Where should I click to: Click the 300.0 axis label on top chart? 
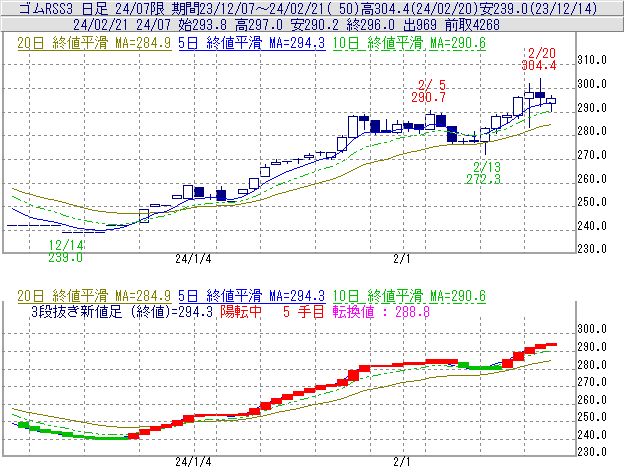pos(592,84)
